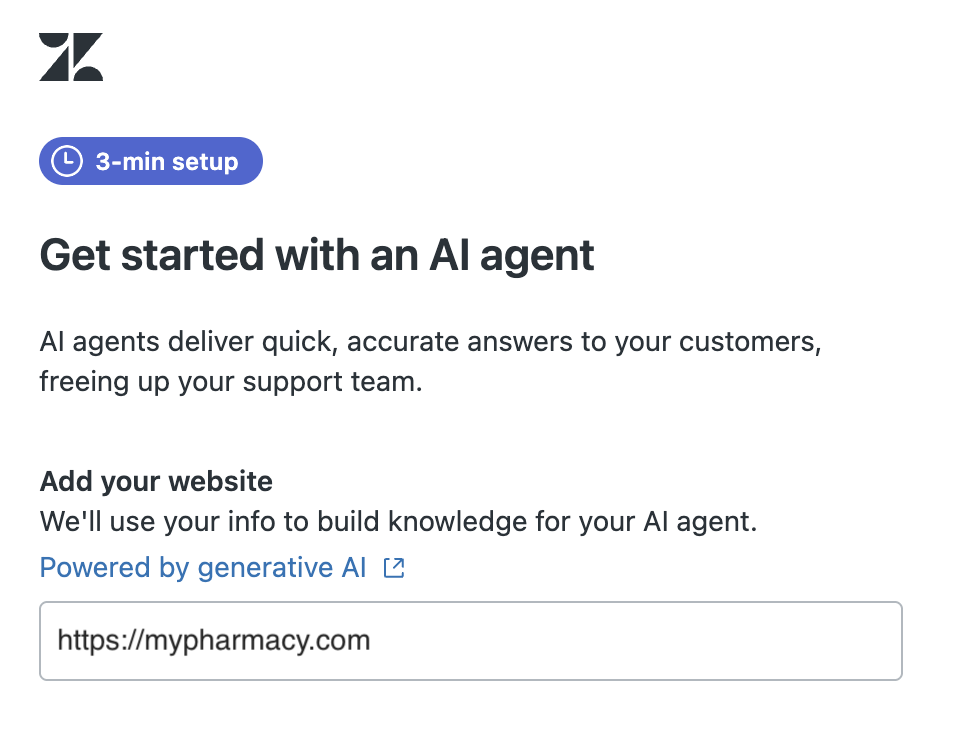This screenshot has height=742, width=958.
Task: Click empty right side of website field
Action: 700,641
